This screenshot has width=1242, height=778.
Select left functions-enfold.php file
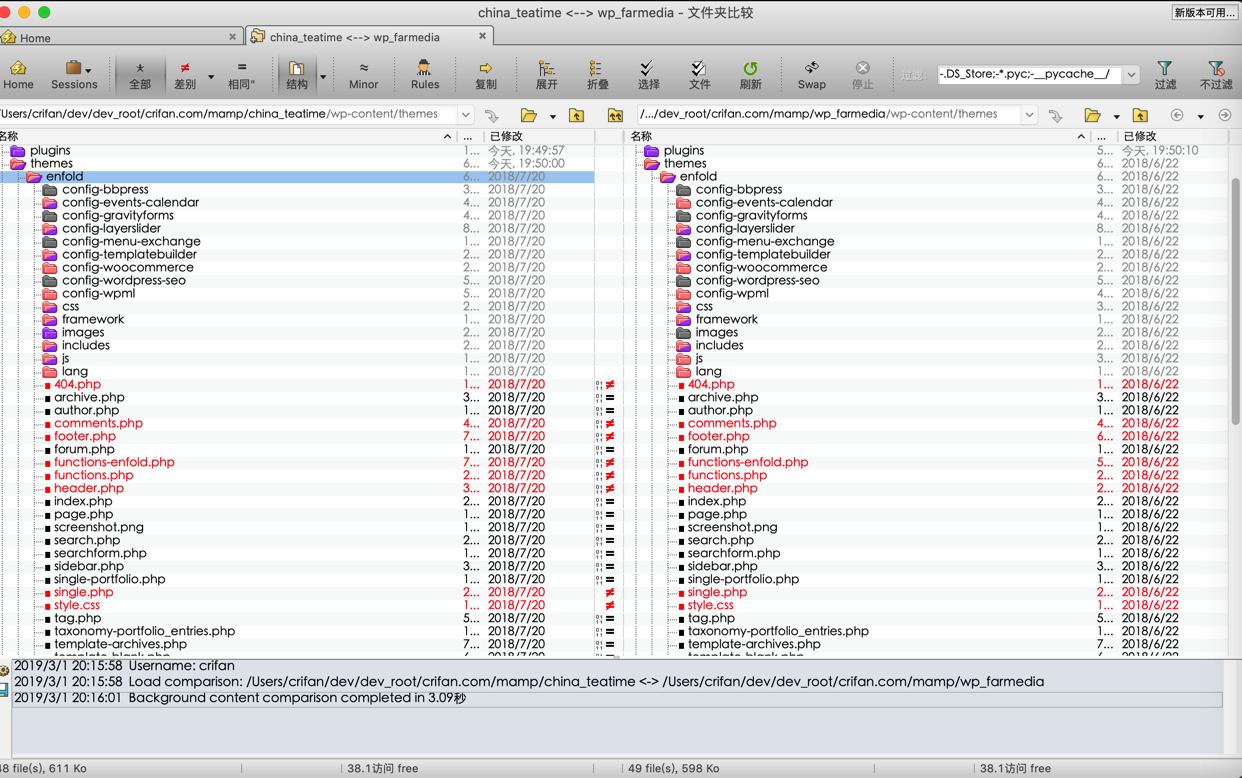114,462
